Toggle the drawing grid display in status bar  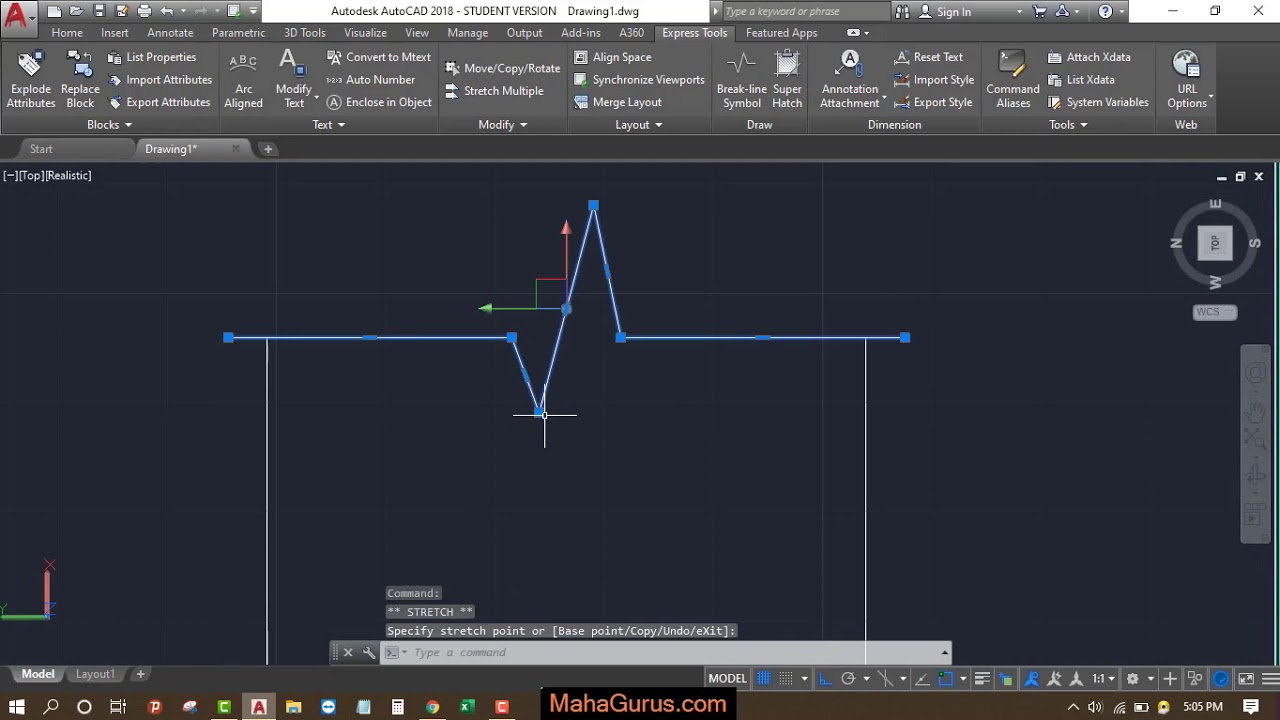tap(763, 679)
